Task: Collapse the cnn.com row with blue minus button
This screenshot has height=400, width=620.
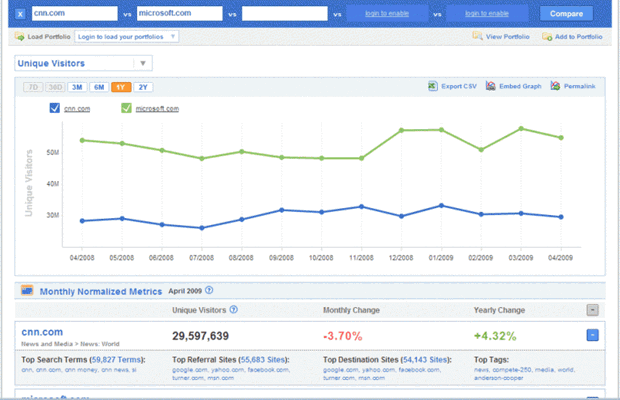Action: pos(592,335)
